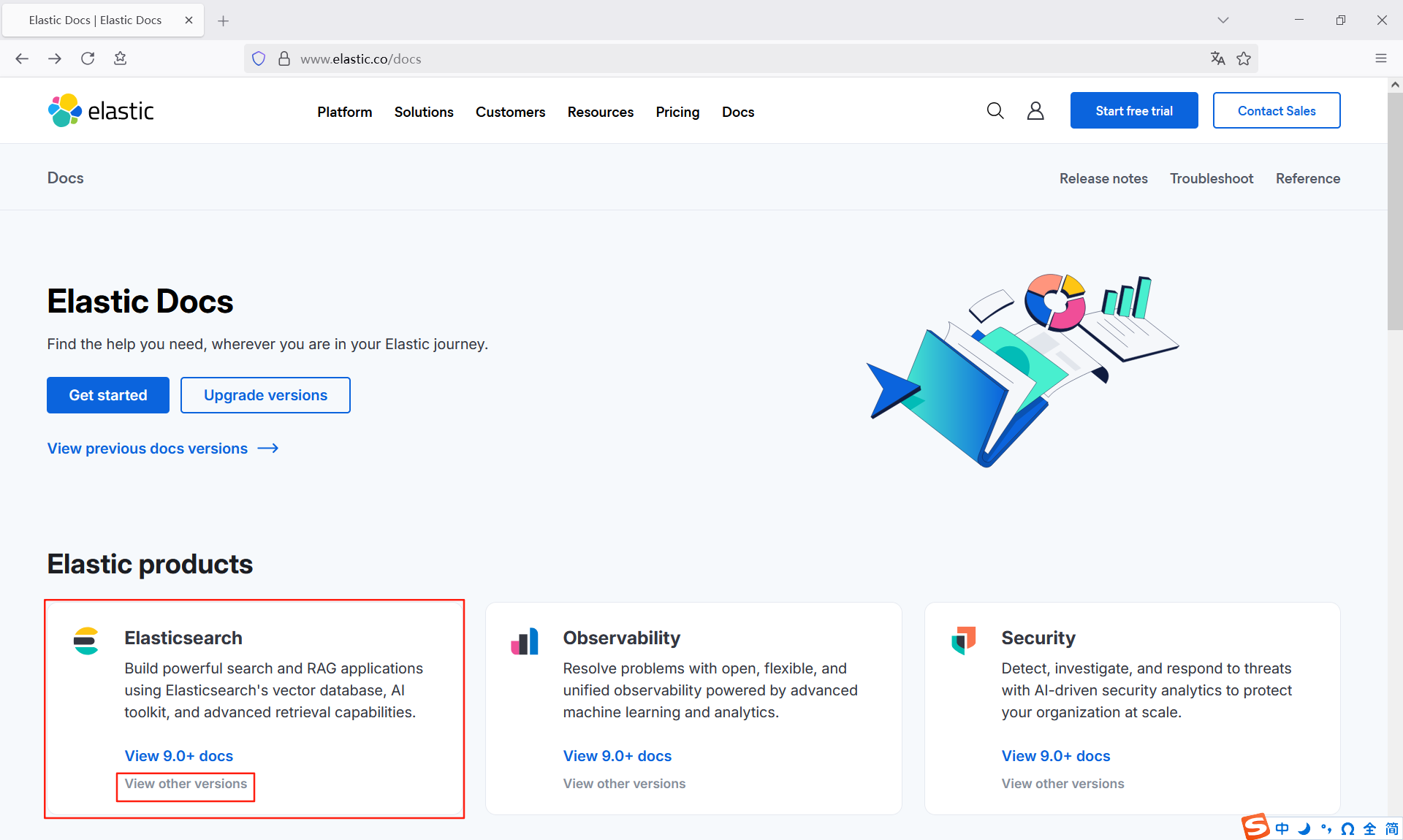This screenshot has width=1403, height=840.
Task: Toggle Chinese/English input on the Sogou bar
Action: coord(1282,828)
